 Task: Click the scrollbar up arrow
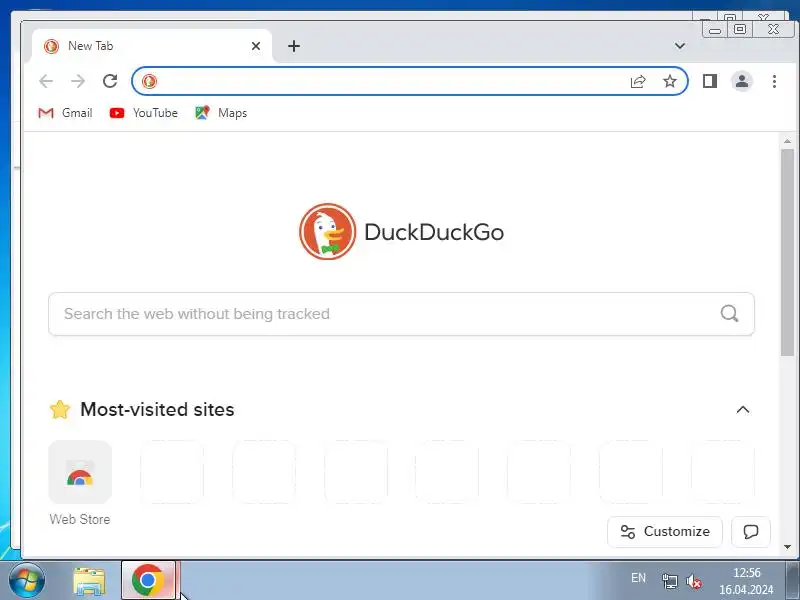point(787,140)
